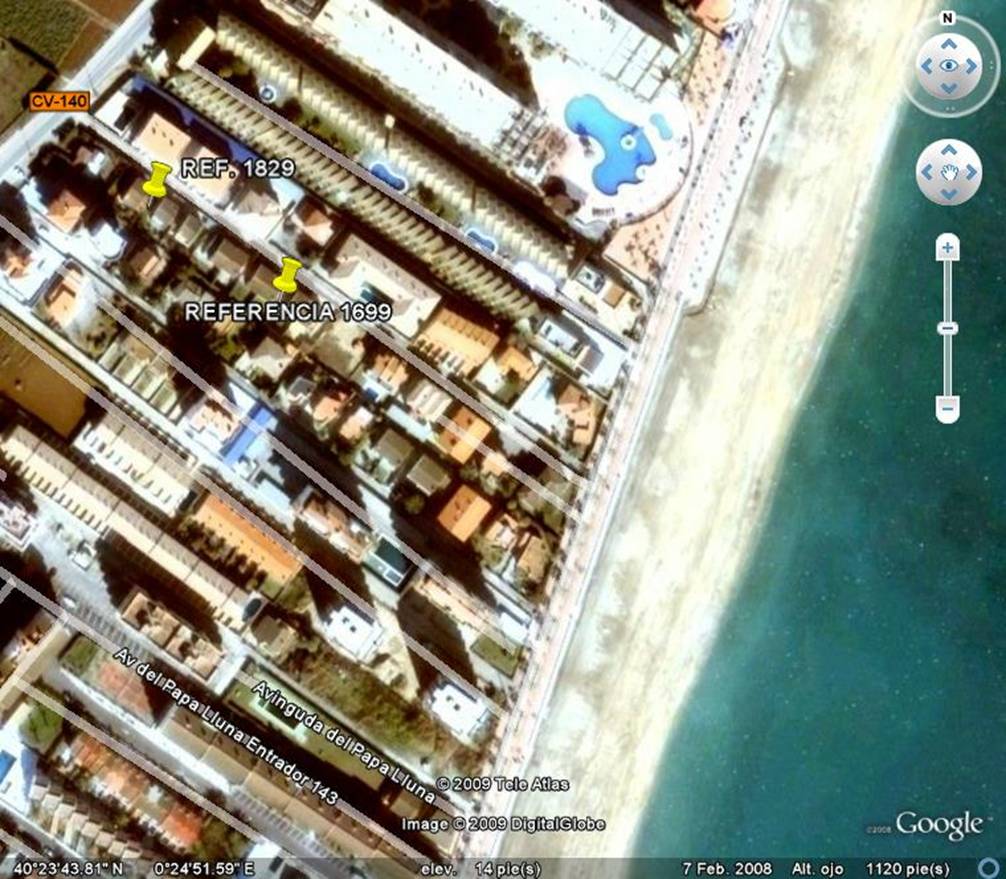Pan right with the move joystick arrow
Screen dimensions: 1006x879
[972, 172]
